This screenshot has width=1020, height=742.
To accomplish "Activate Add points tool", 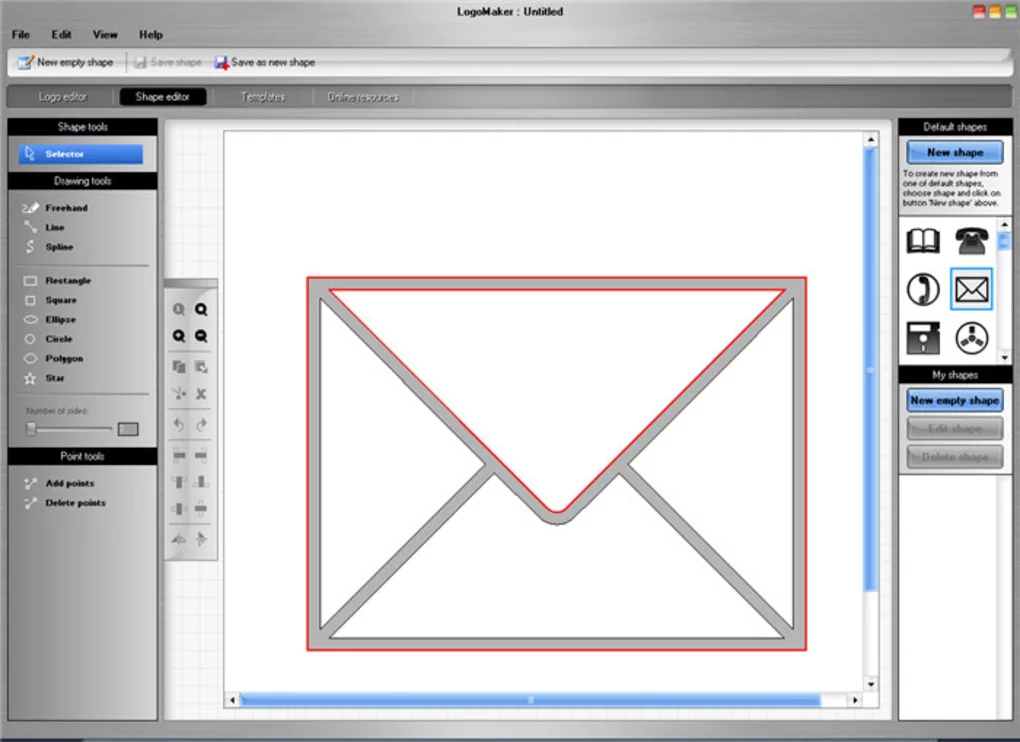I will [59, 484].
